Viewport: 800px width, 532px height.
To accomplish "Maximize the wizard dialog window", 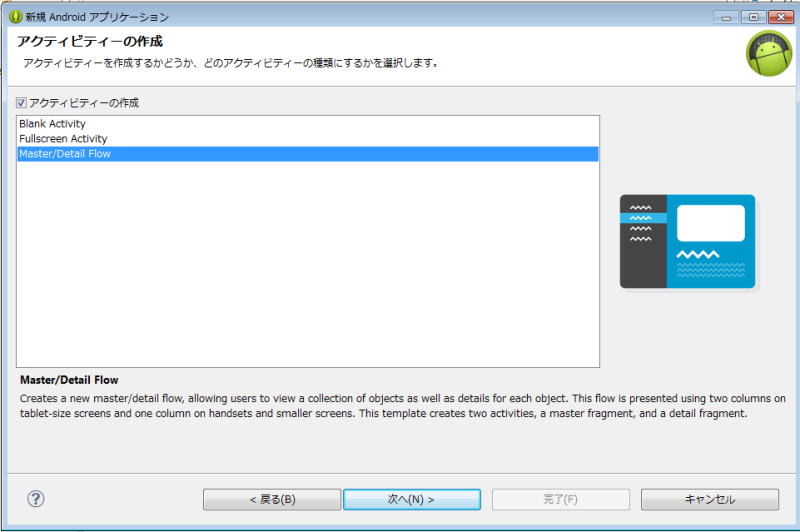I will coord(753,17).
